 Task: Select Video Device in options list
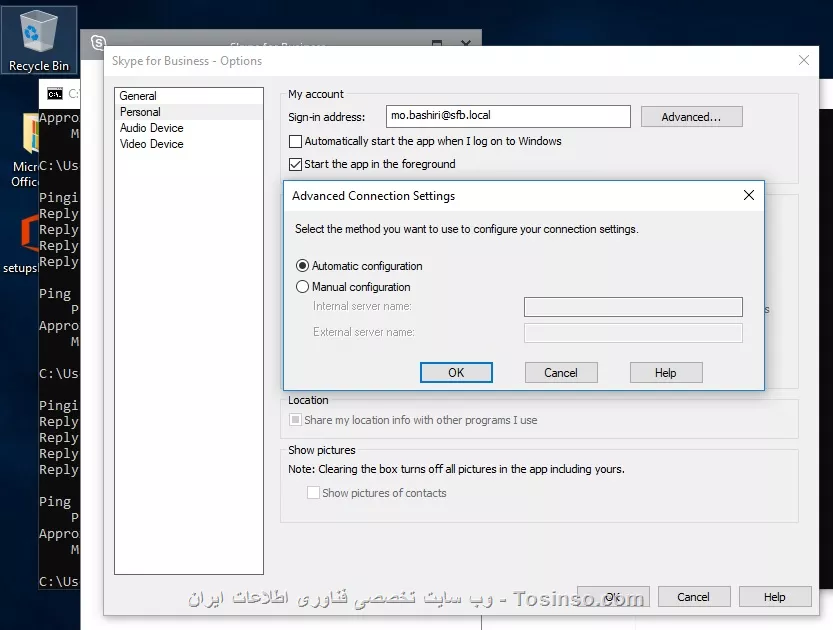pyautogui.click(x=189, y=144)
